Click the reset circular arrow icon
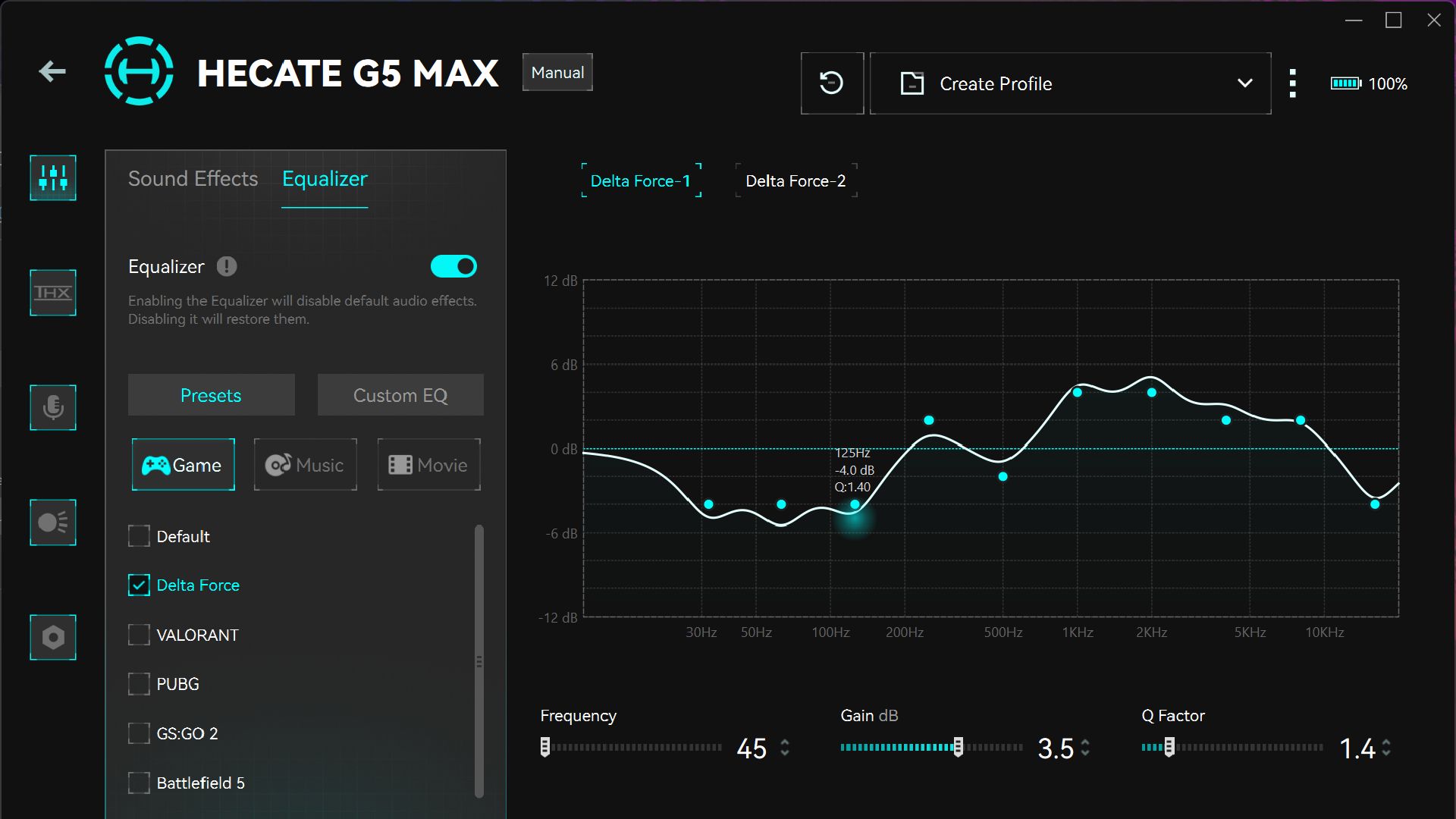Screen dimensions: 1456x819 [x=832, y=83]
